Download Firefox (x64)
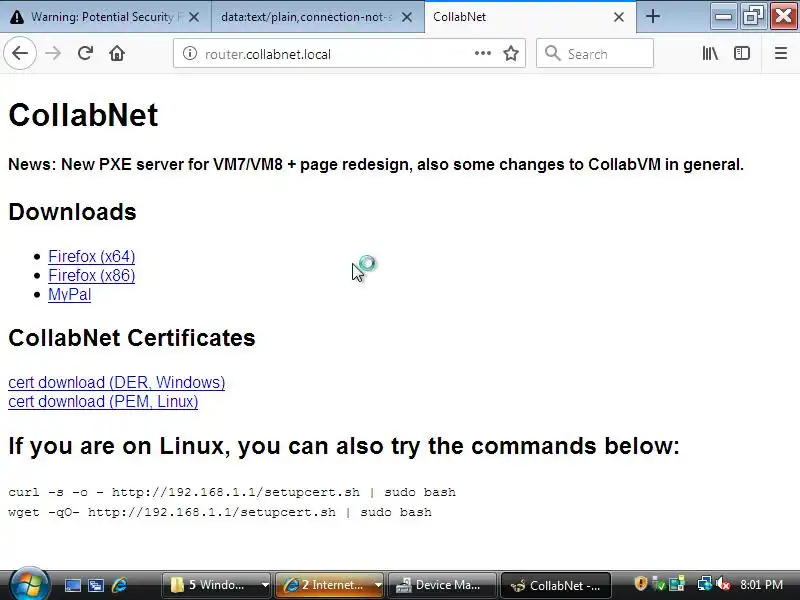The height and width of the screenshot is (600, 800). tap(92, 256)
